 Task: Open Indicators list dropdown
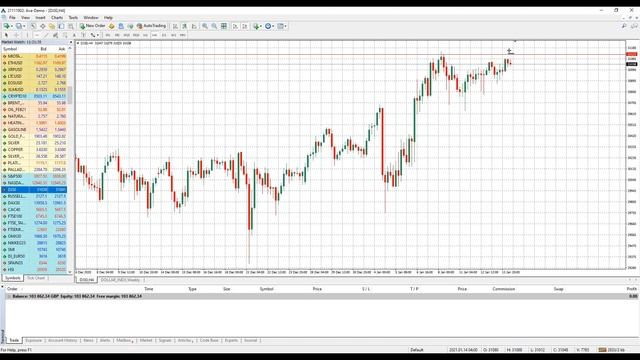[x=257, y=26]
